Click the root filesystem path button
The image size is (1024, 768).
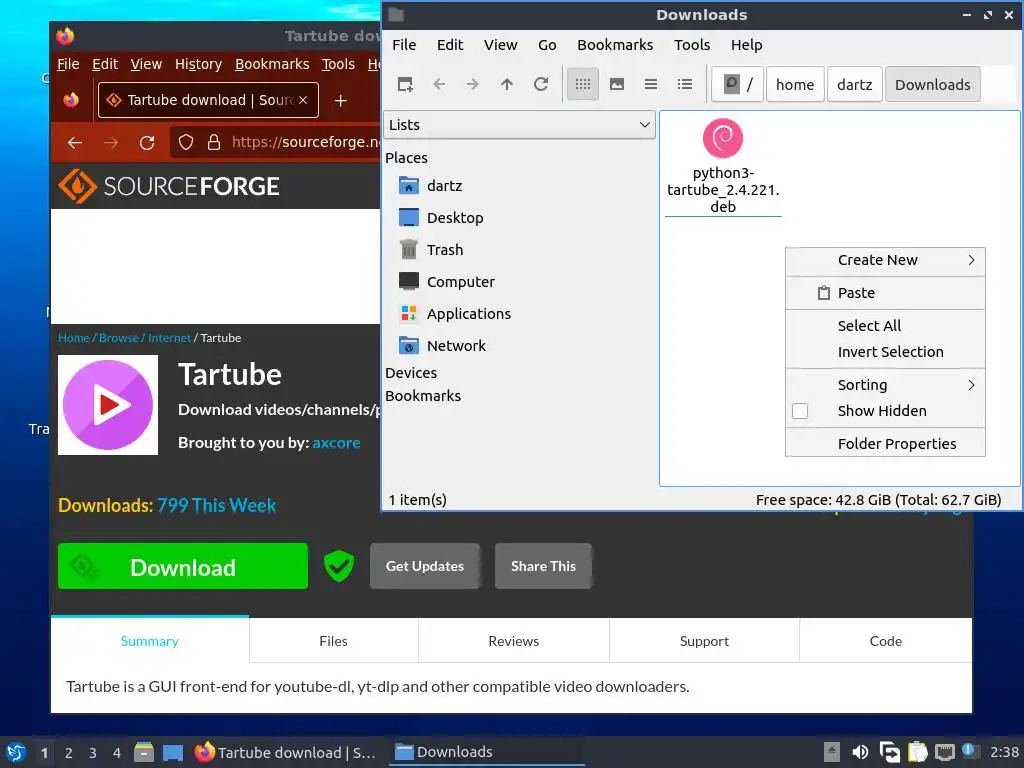tap(737, 84)
